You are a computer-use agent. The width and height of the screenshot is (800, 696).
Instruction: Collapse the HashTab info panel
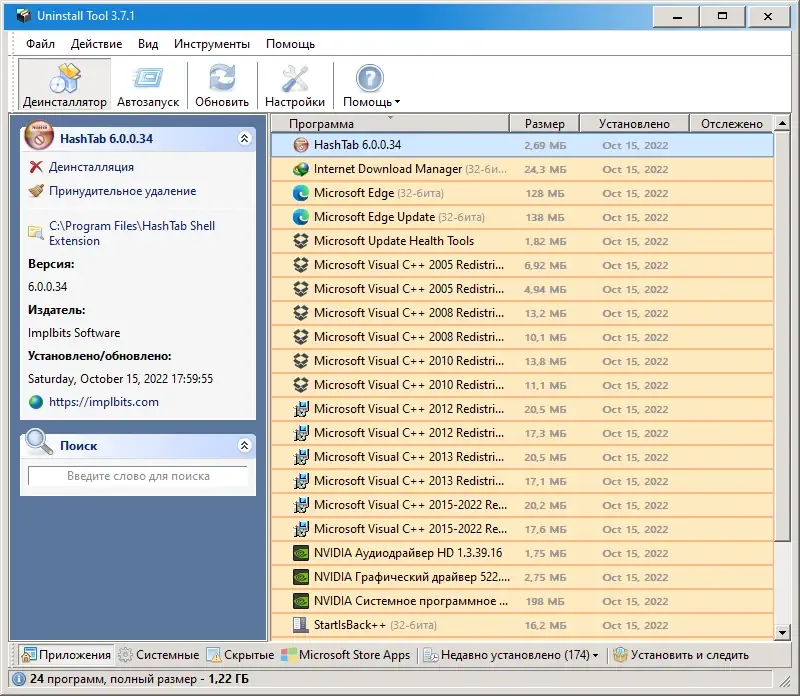point(245,139)
